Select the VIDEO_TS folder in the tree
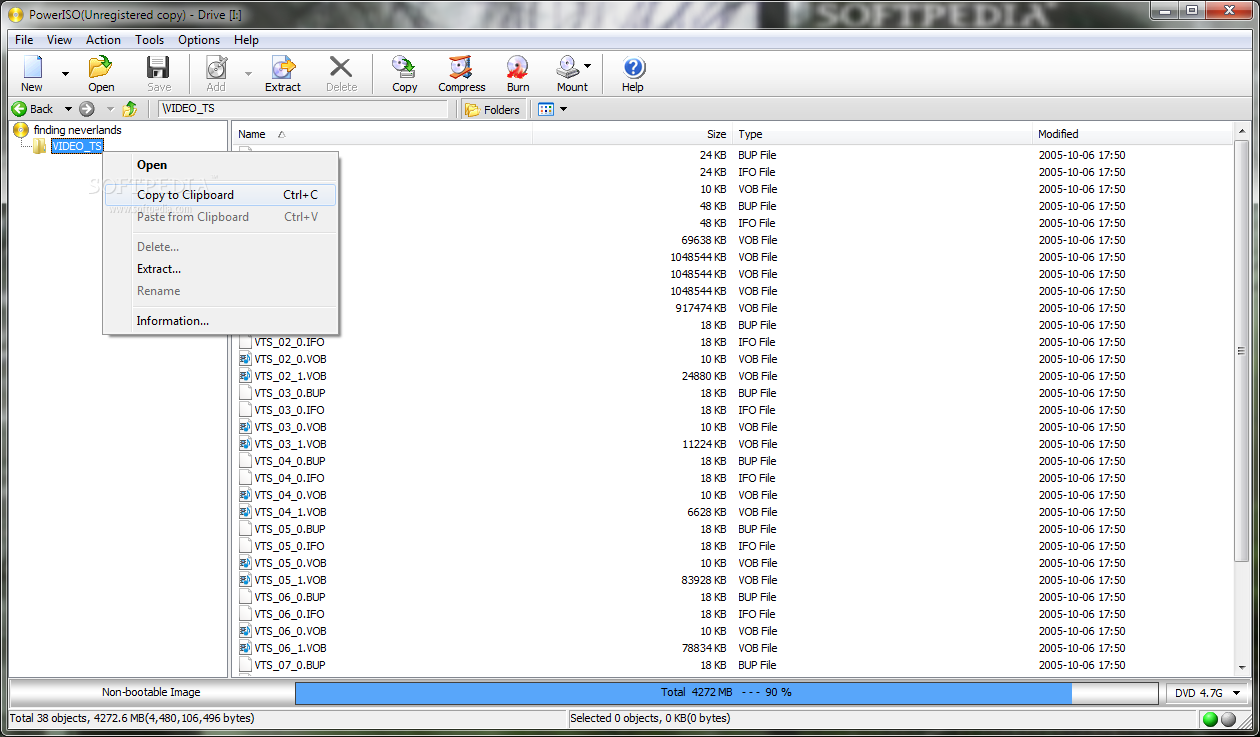This screenshot has height=737, width=1260. (x=76, y=146)
